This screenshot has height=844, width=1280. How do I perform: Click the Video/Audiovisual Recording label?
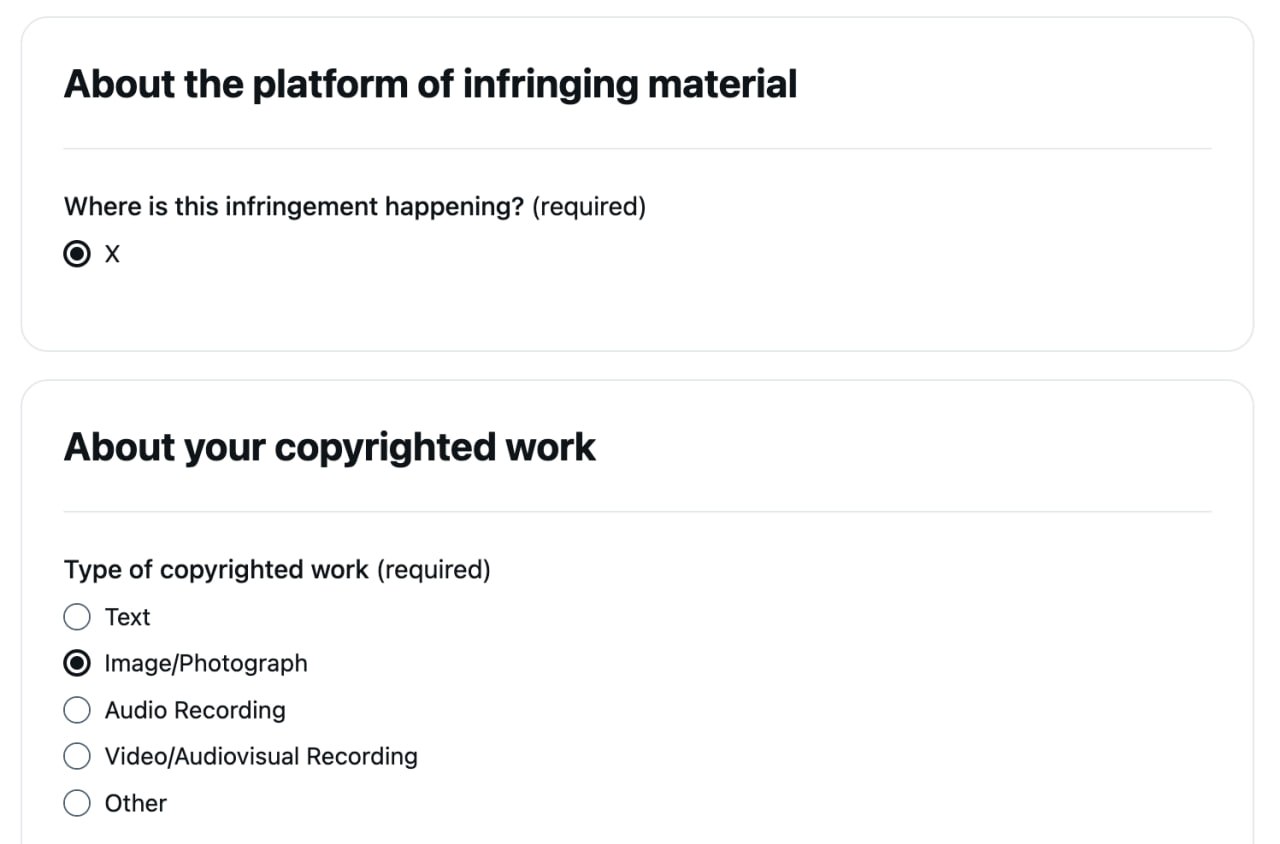(x=261, y=756)
